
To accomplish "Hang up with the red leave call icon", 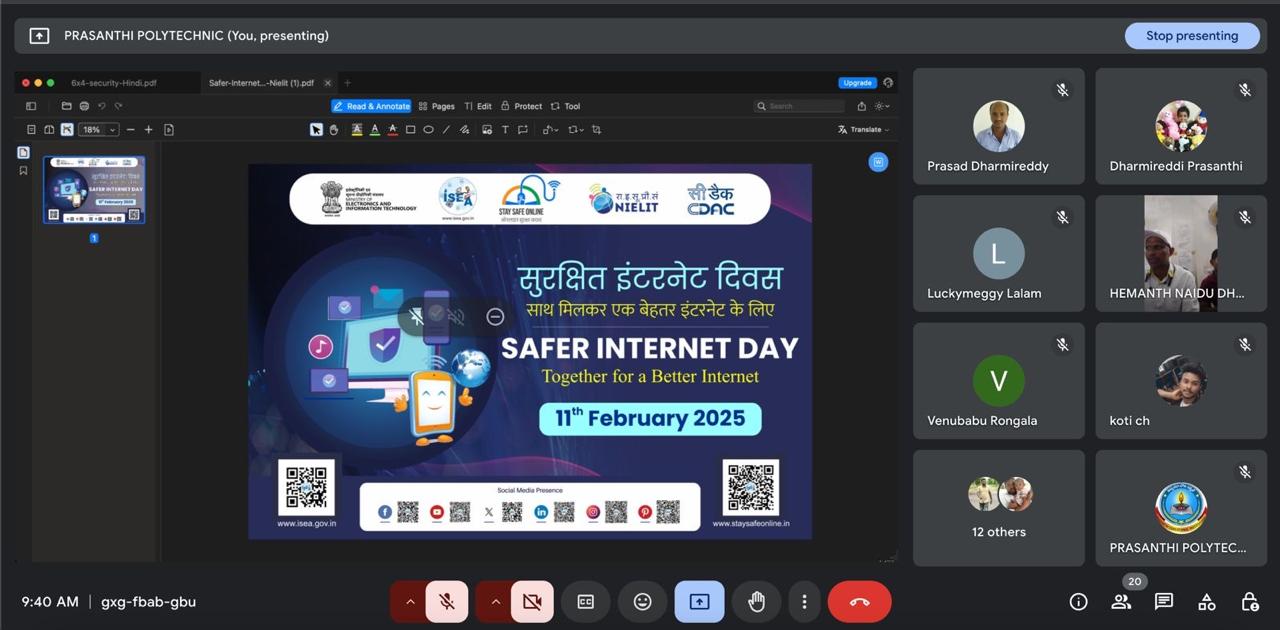I will pyautogui.click(x=859, y=602).
